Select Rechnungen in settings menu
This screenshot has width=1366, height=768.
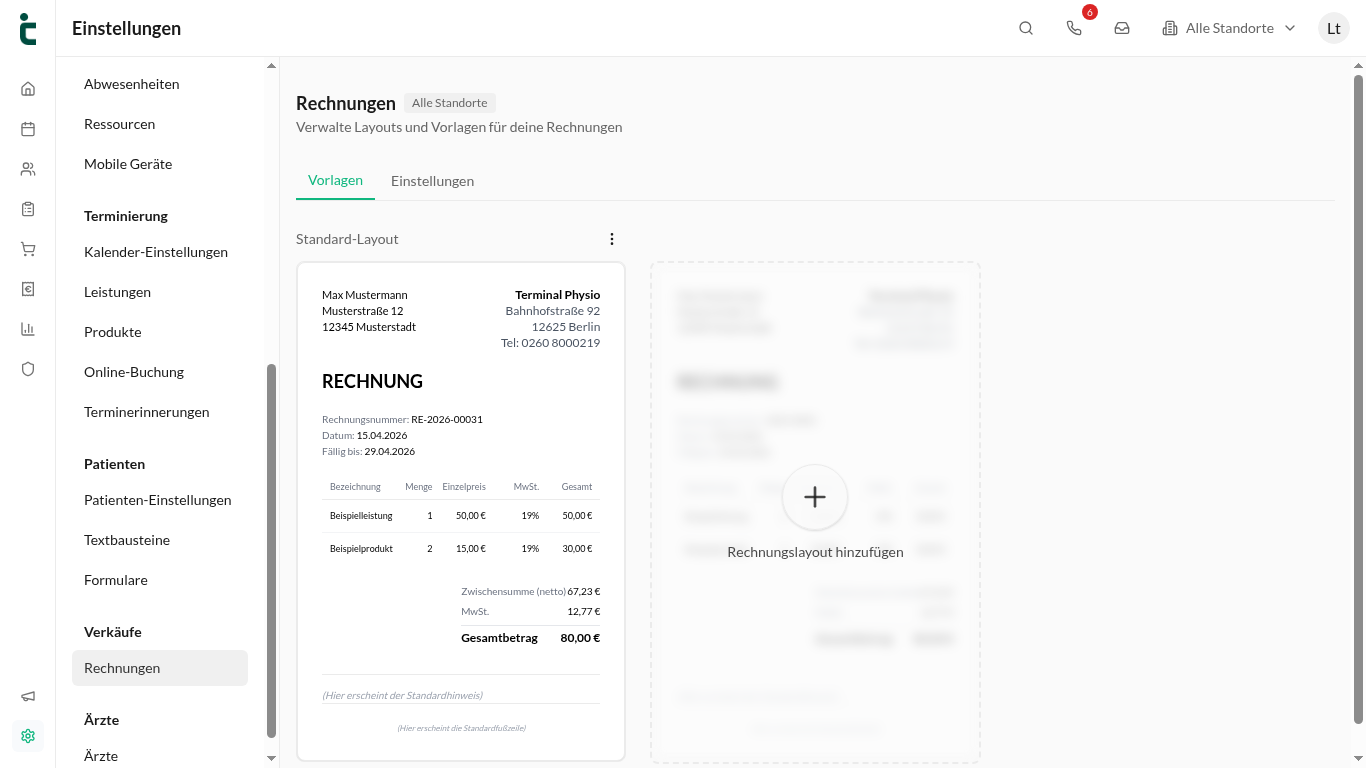coord(160,668)
